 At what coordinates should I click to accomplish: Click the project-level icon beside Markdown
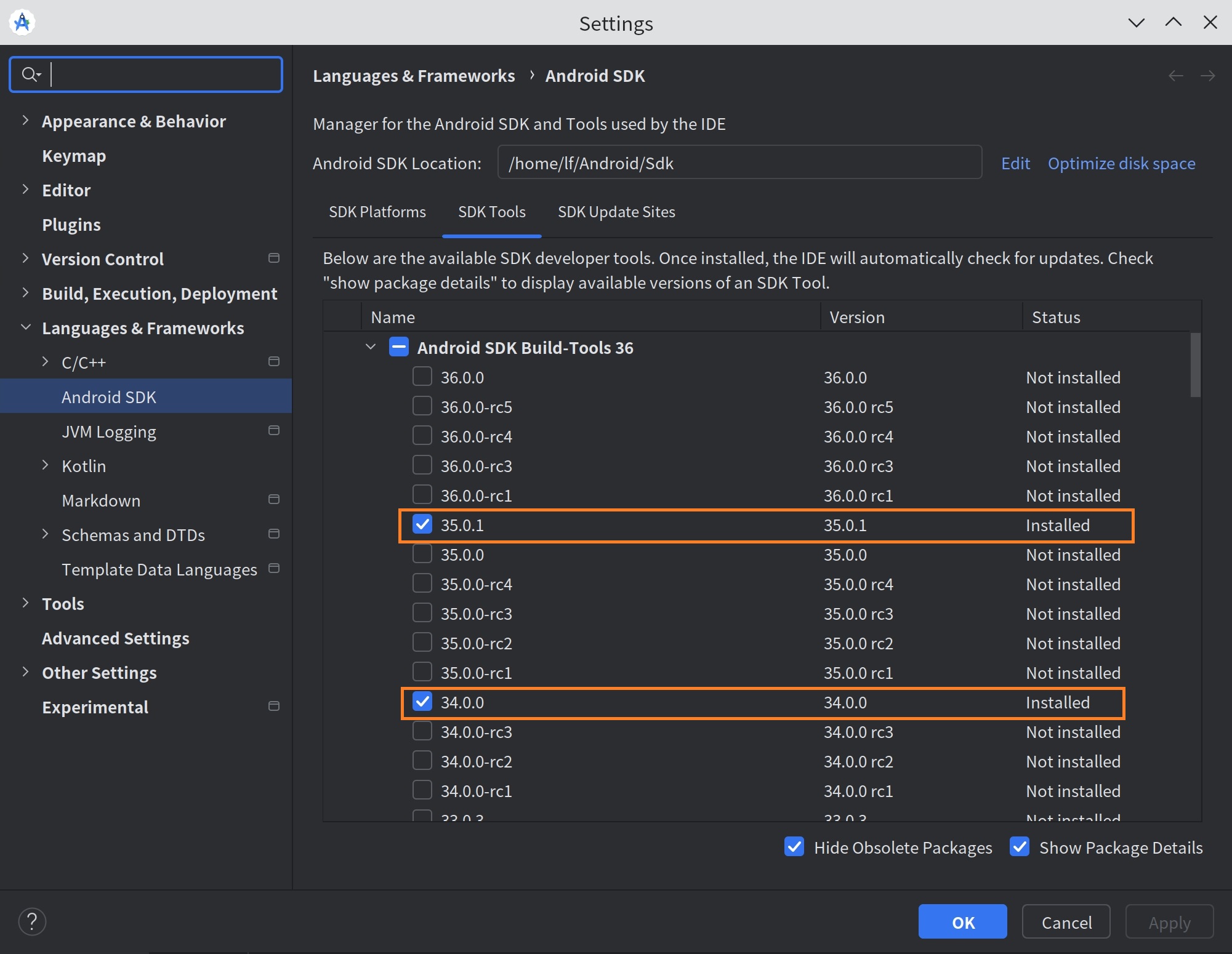tap(274, 500)
